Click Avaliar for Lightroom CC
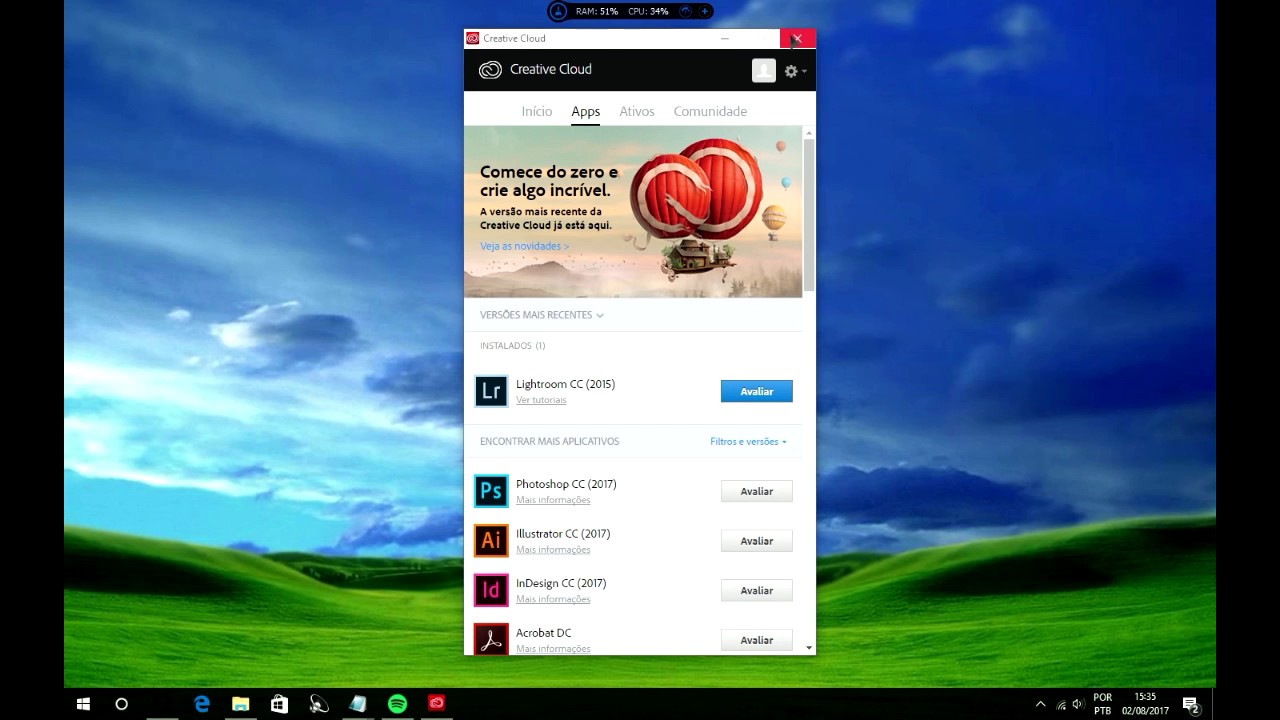Viewport: 1280px width, 720px height. click(757, 391)
